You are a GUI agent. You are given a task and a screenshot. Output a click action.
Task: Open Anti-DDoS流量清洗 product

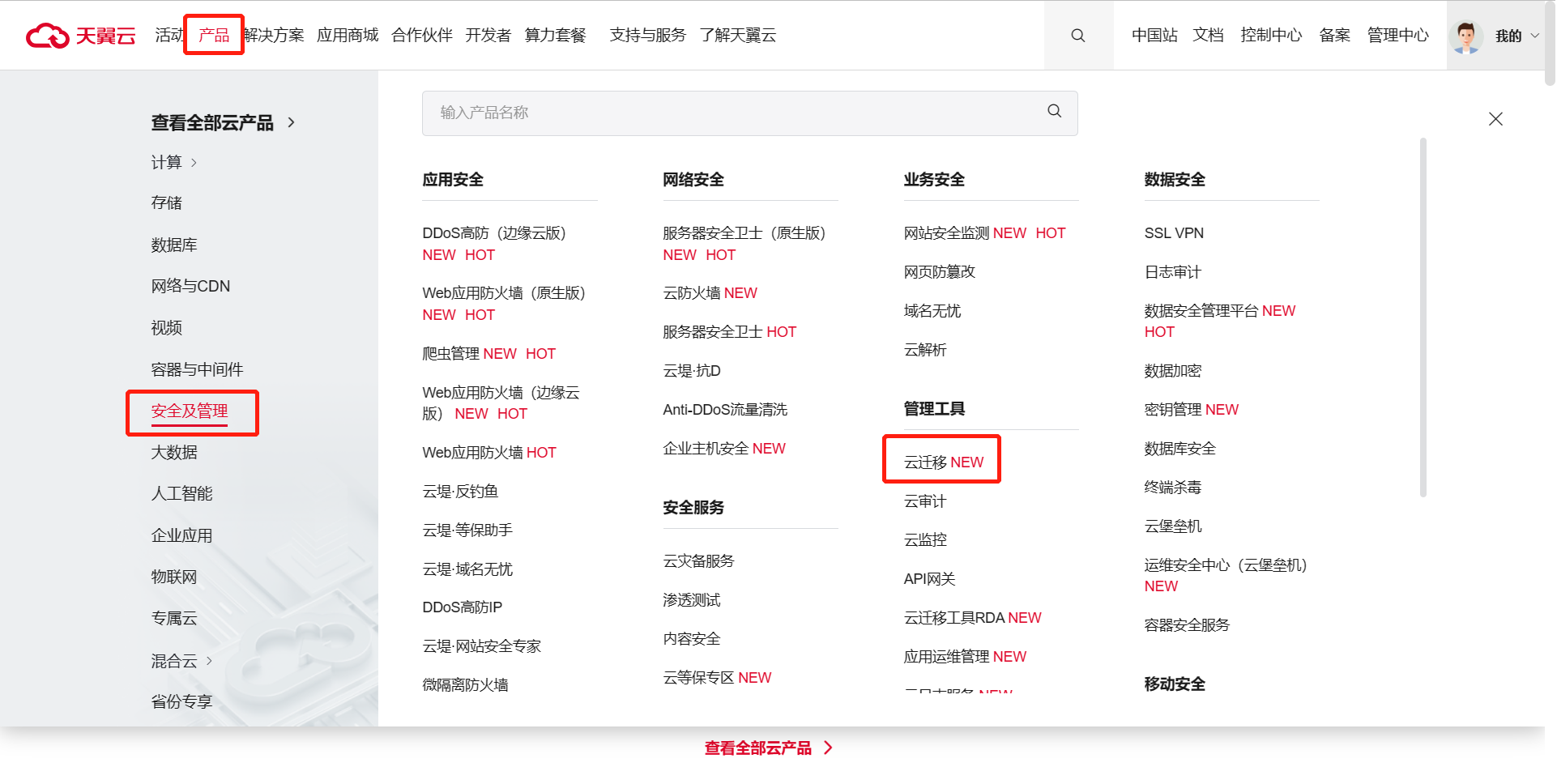pos(725,410)
